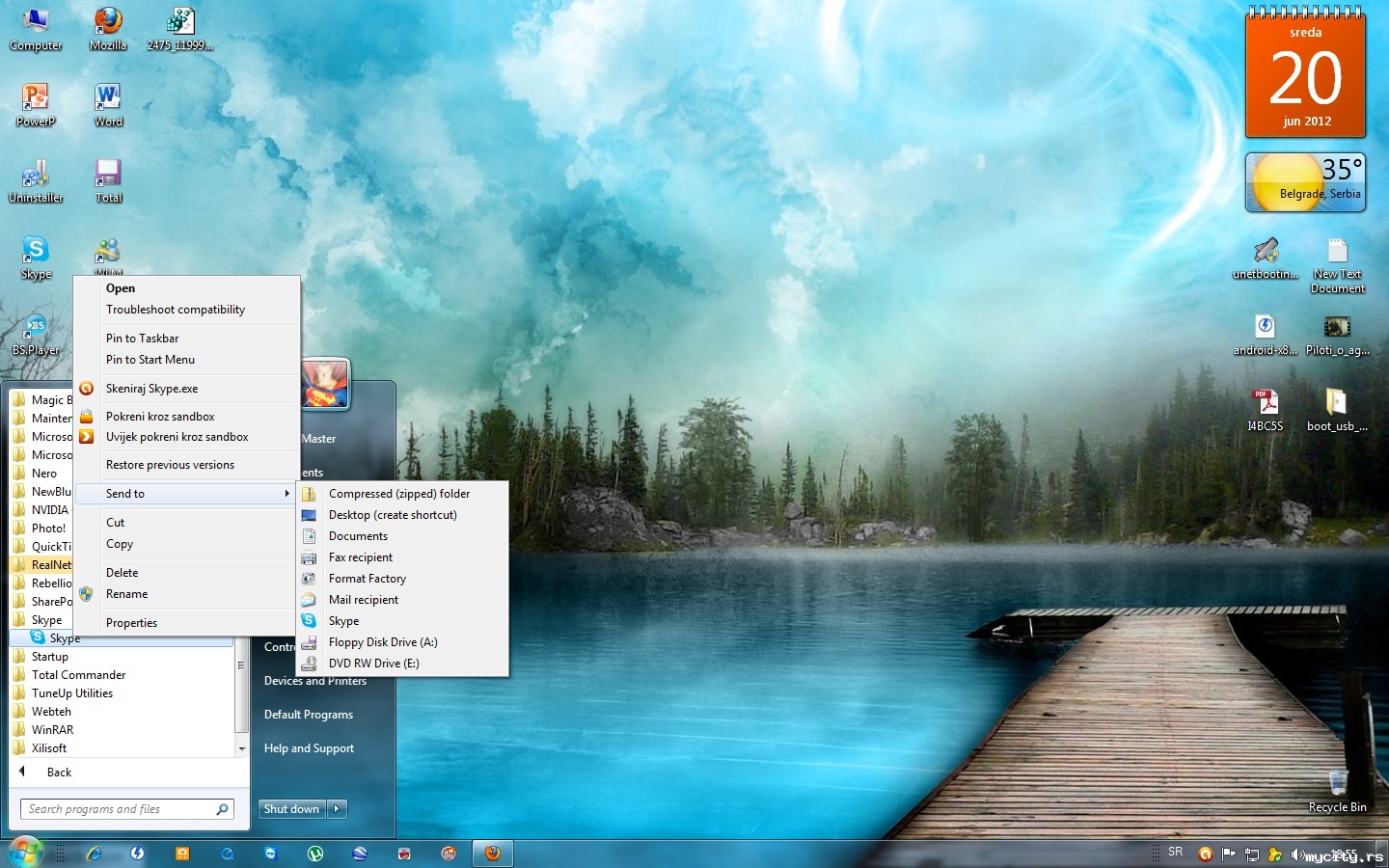
Task: Click Back in the Start menu
Action: click(x=59, y=773)
